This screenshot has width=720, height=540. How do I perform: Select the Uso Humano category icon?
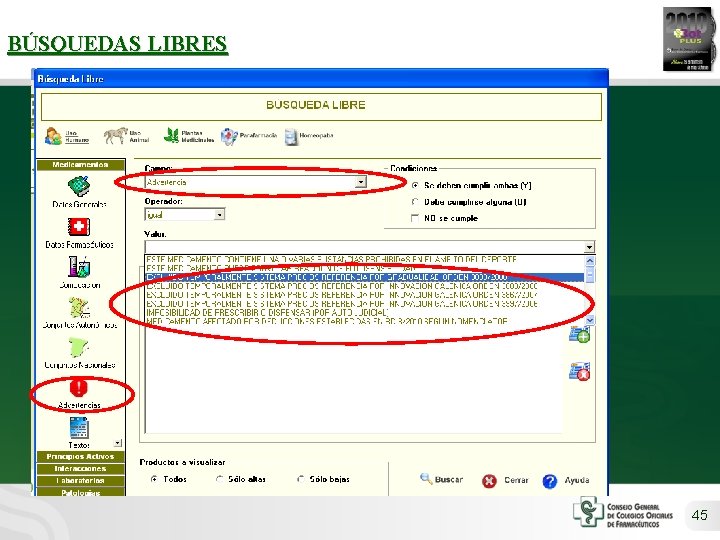click(x=54, y=136)
